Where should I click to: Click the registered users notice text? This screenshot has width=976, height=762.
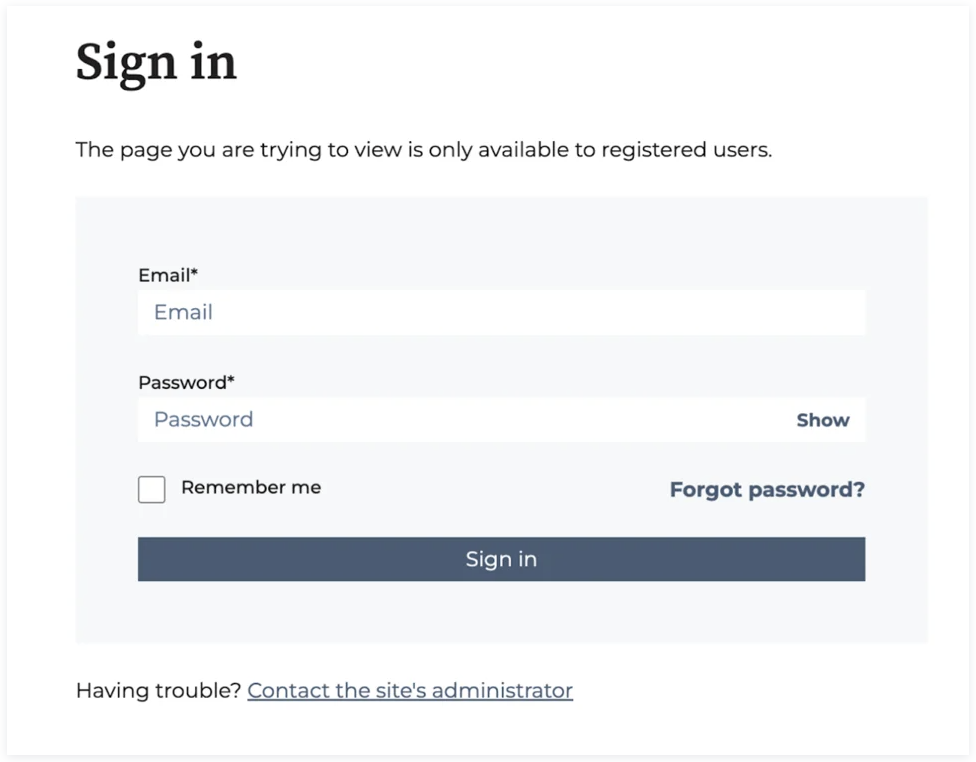(424, 151)
